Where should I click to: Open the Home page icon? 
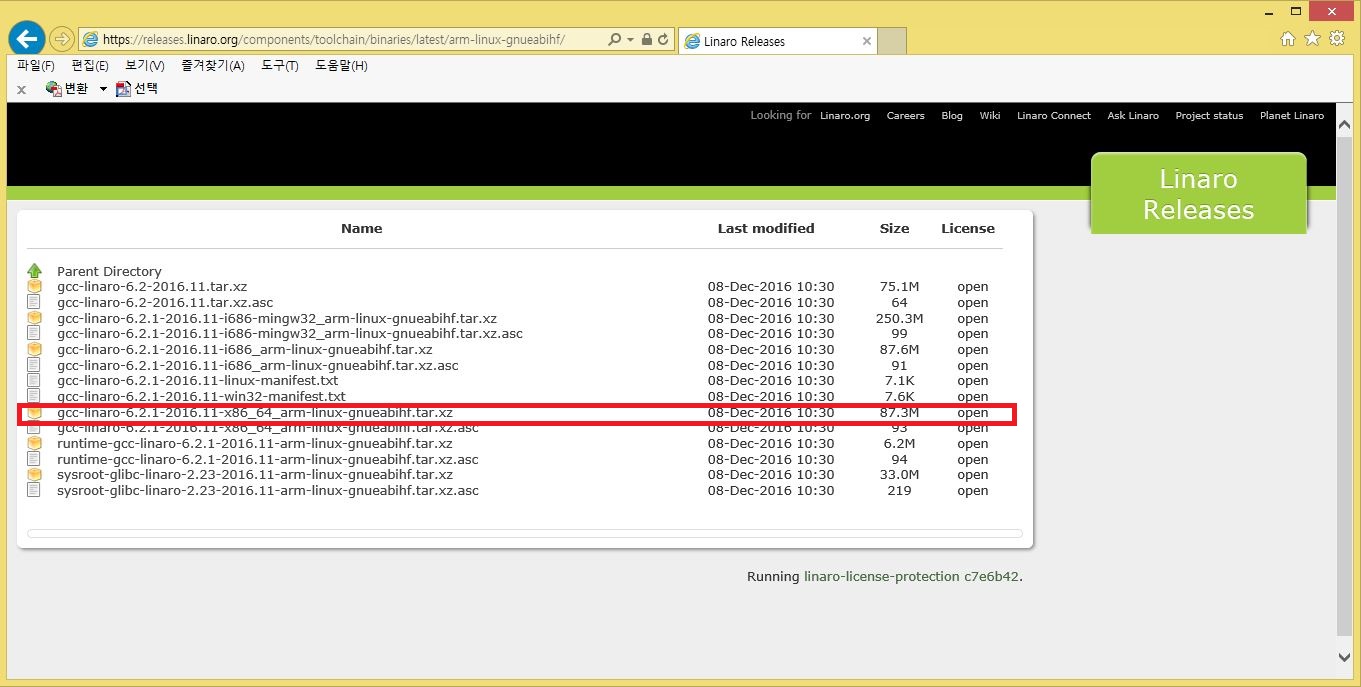pyautogui.click(x=1288, y=39)
